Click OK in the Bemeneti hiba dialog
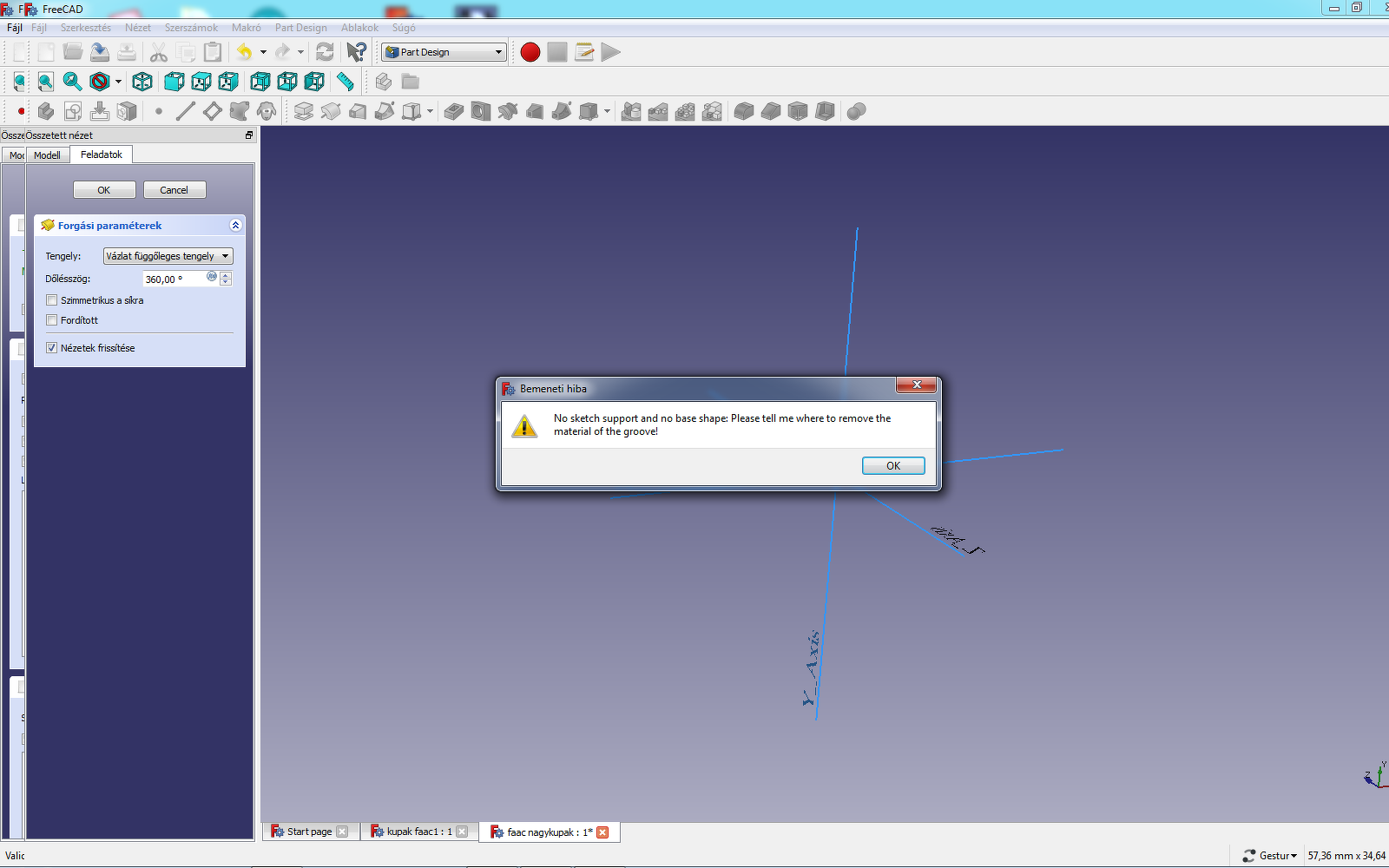This screenshot has height=868, width=1389. click(893, 466)
